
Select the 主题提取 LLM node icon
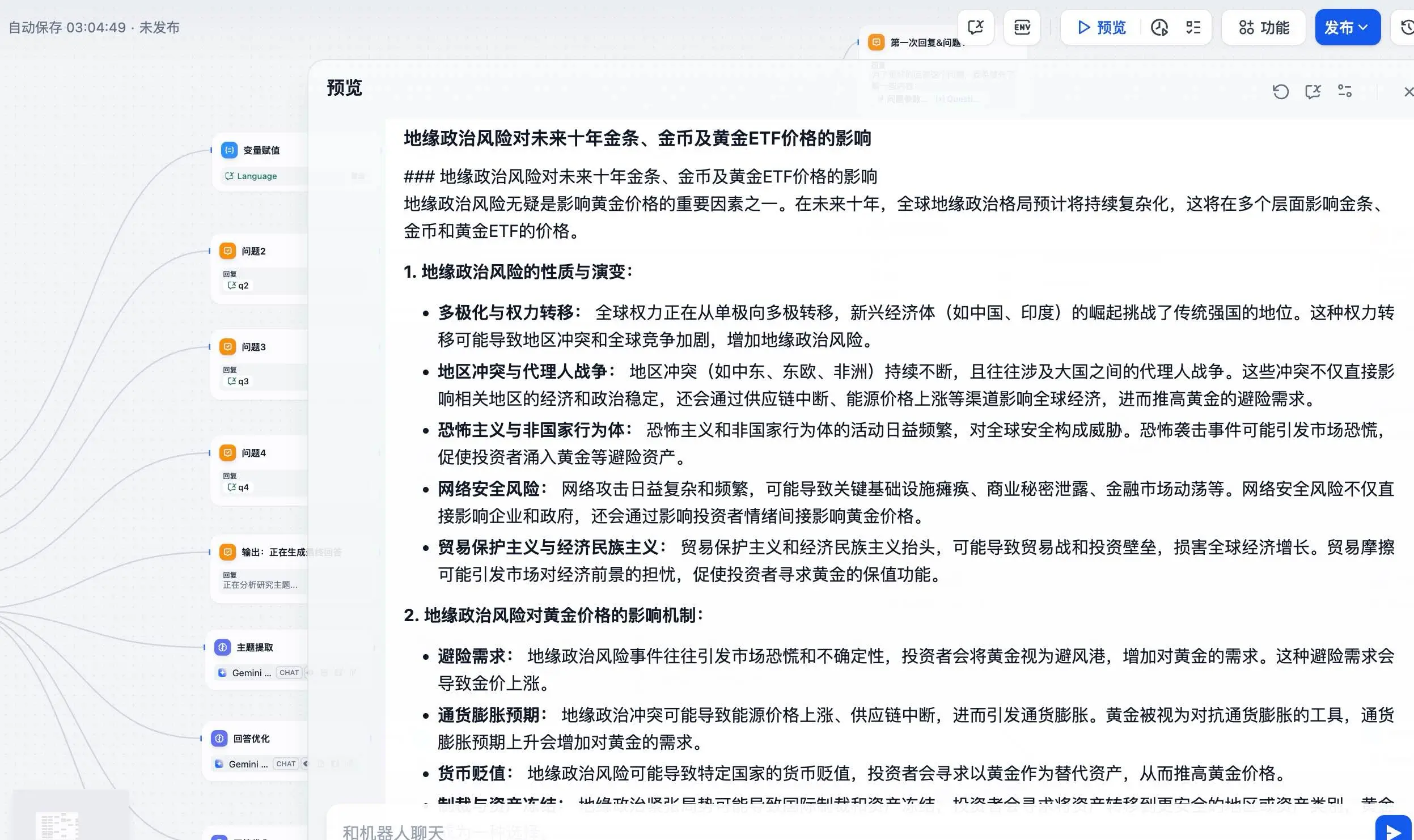(x=222, y=647)
